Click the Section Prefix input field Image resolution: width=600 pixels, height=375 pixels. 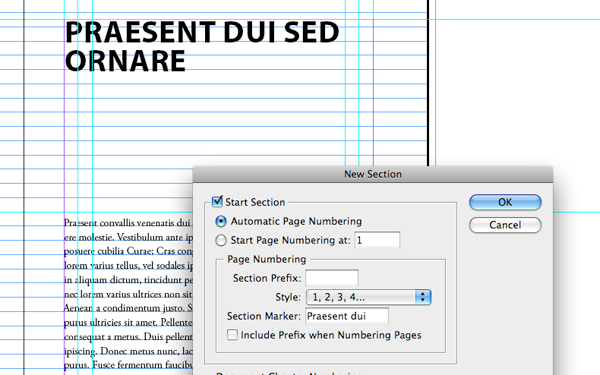click(332, 278)
